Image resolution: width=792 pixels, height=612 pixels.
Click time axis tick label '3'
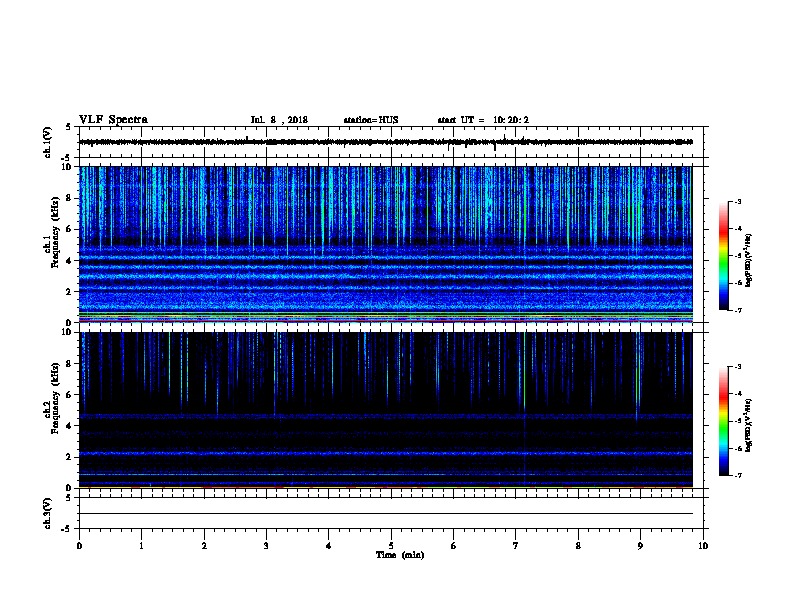[x=266, y=545]
